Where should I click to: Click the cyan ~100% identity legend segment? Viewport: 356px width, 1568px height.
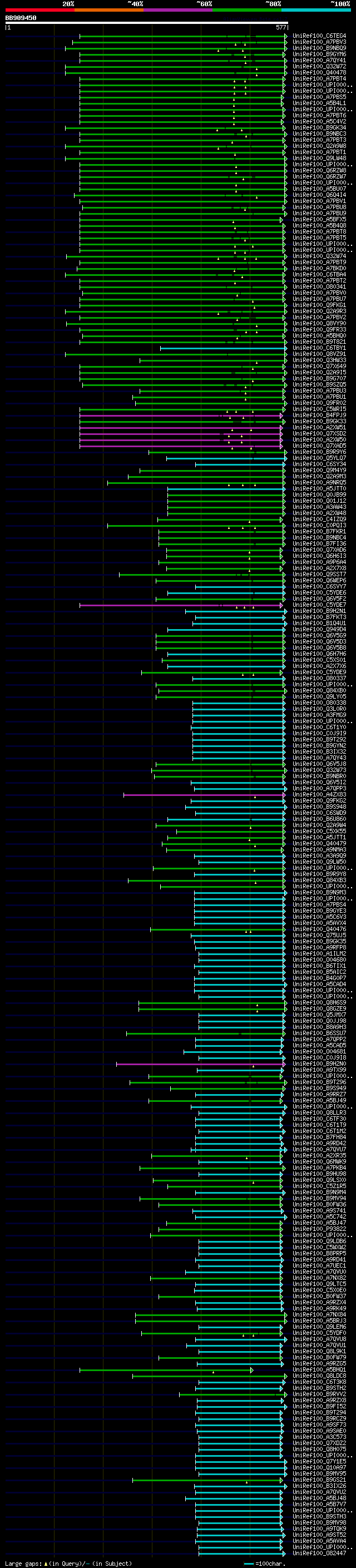point(317,11)
